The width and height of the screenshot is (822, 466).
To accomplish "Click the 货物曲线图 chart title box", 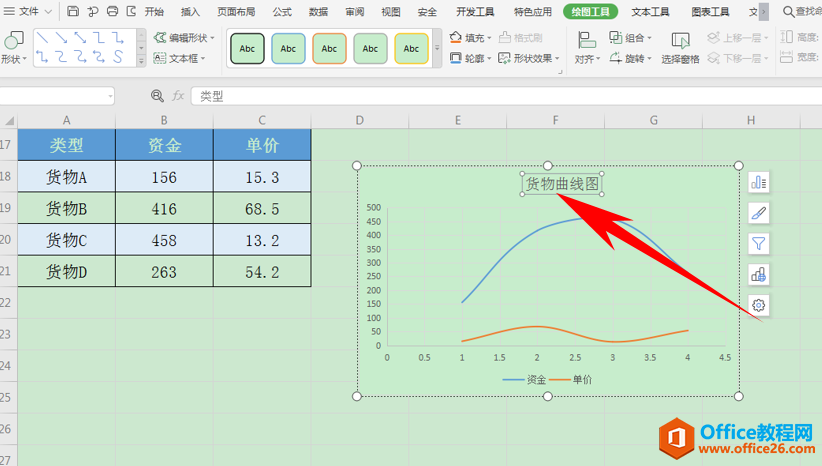I will click(x=565, y=184).
